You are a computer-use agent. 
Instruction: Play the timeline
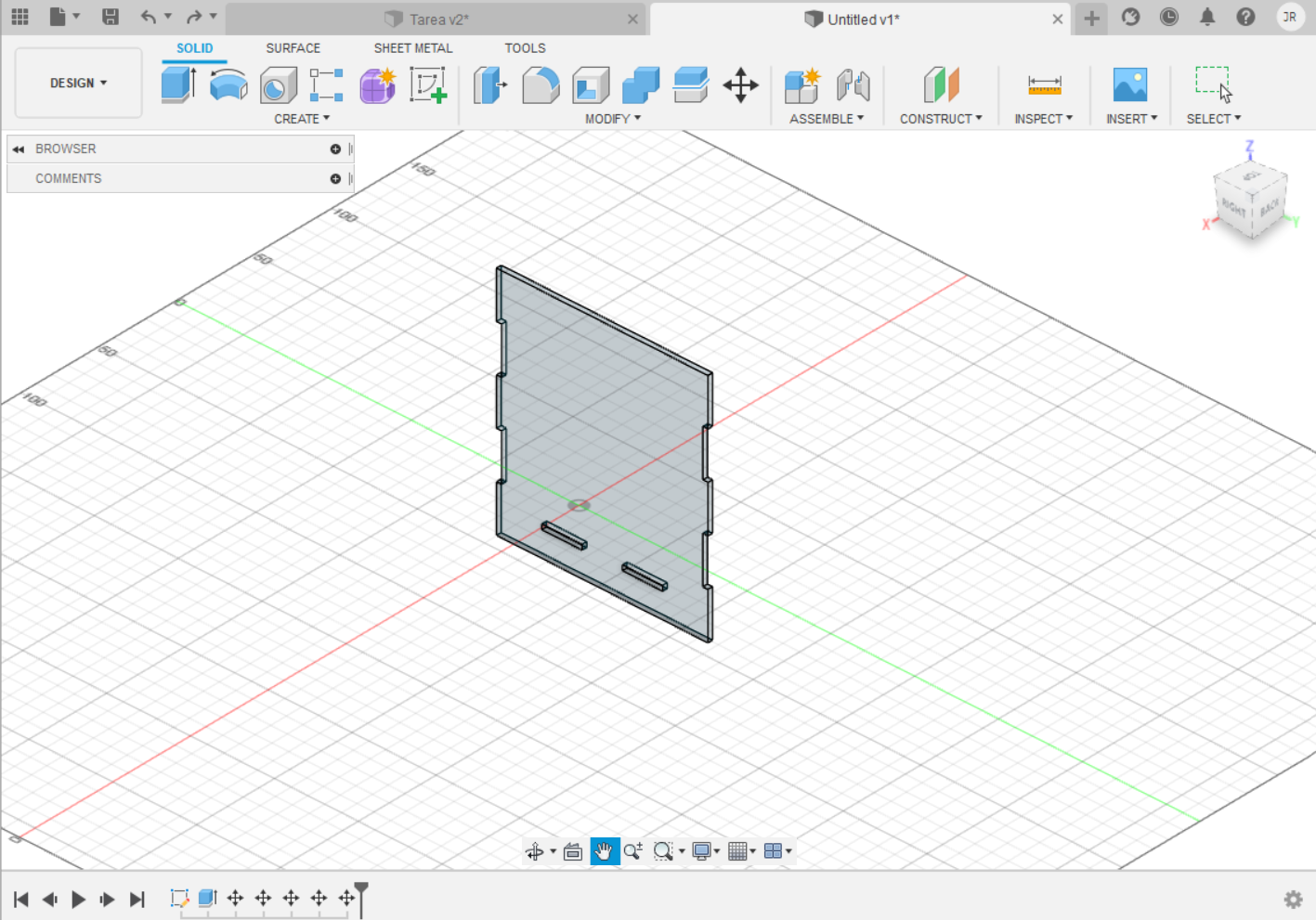79,899
